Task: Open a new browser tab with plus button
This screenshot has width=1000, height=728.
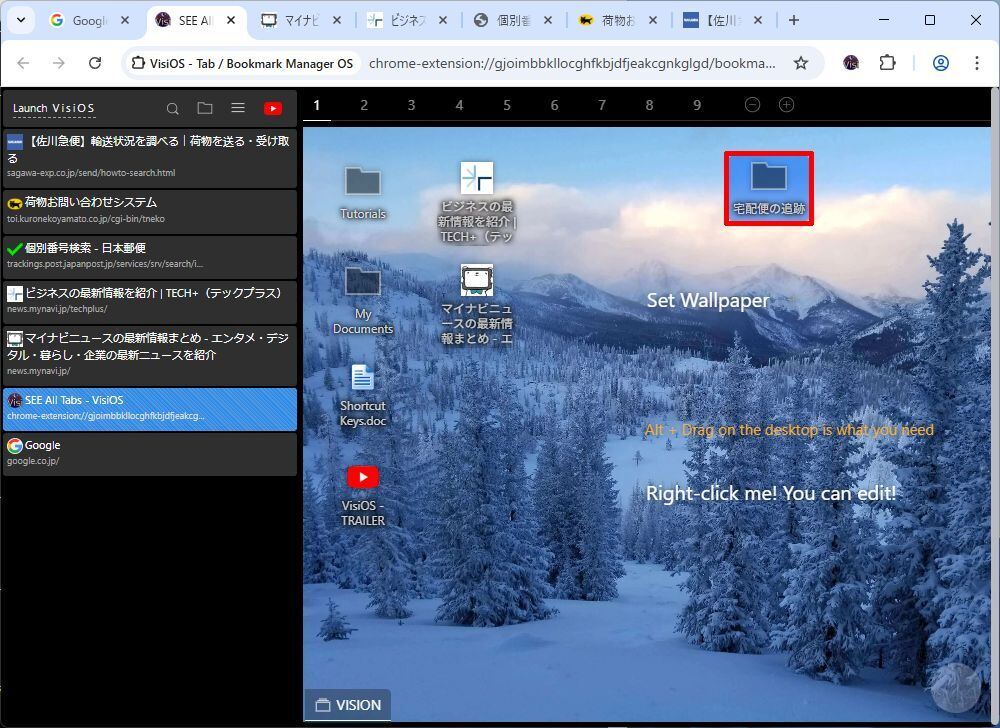Action: tap(793, 20)
